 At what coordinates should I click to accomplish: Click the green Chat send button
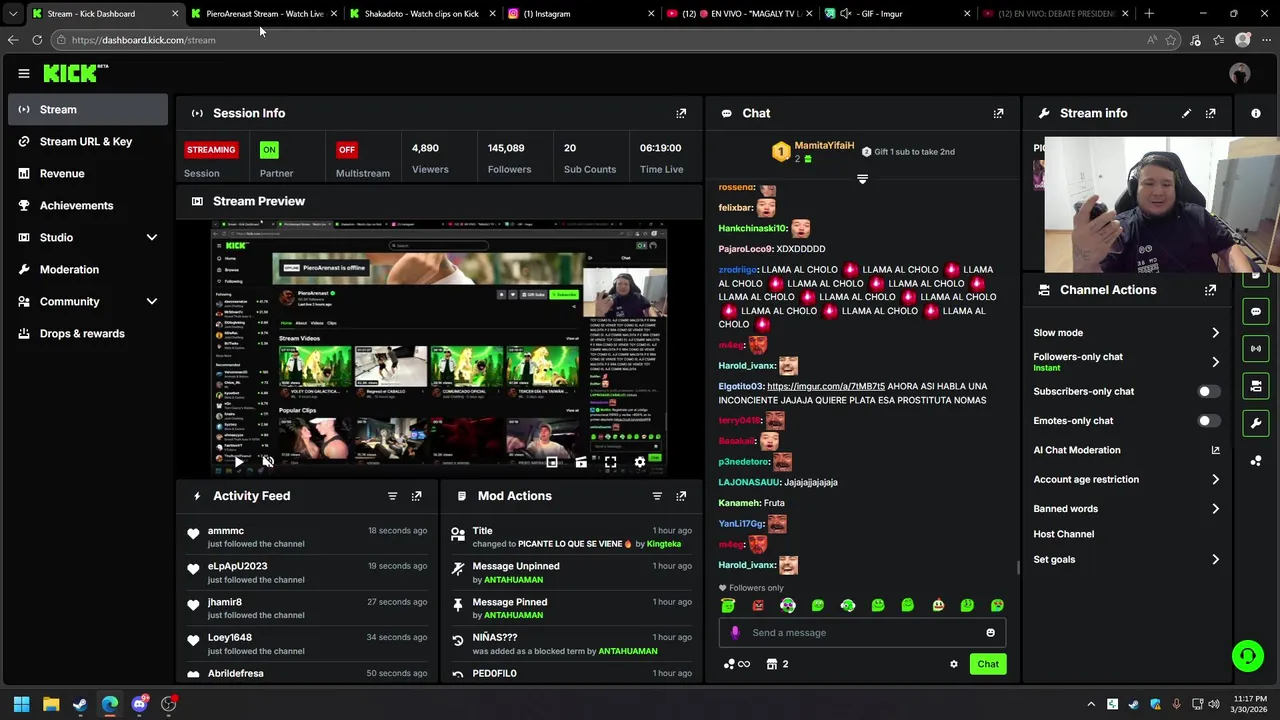pos(988,664)
